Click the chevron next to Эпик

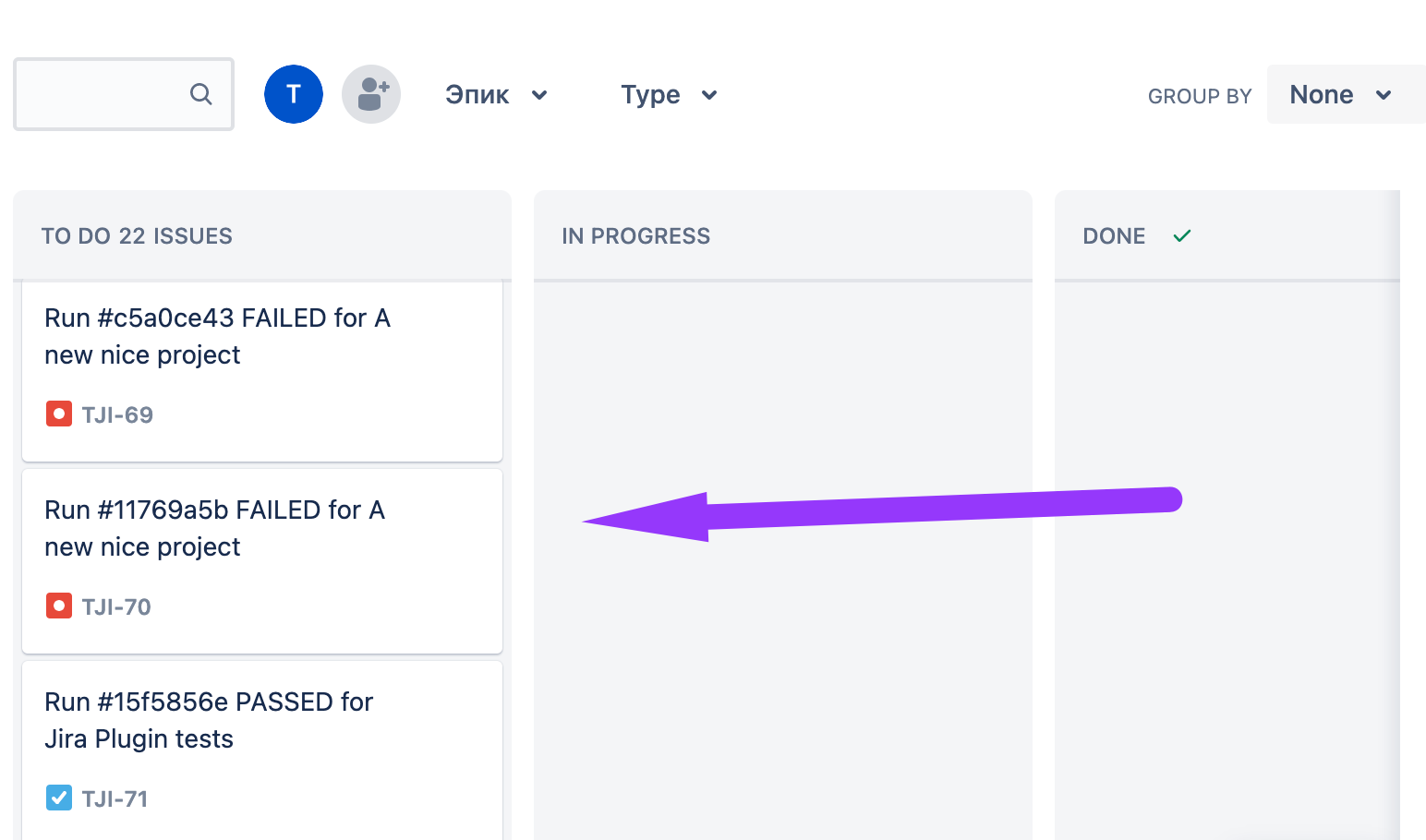[539, 95]
